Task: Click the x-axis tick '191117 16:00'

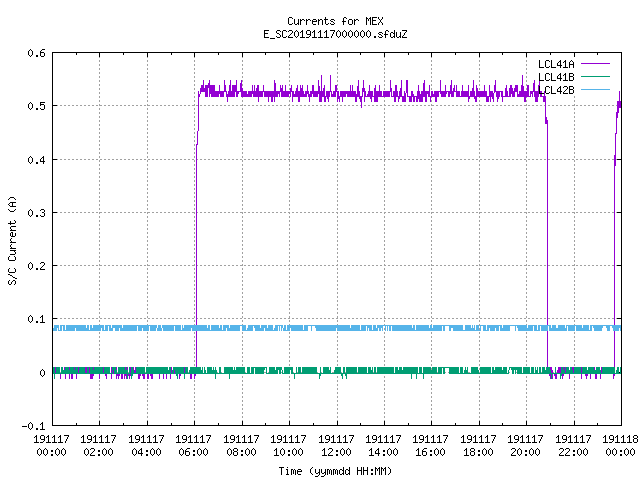Action: pos(431,446)
